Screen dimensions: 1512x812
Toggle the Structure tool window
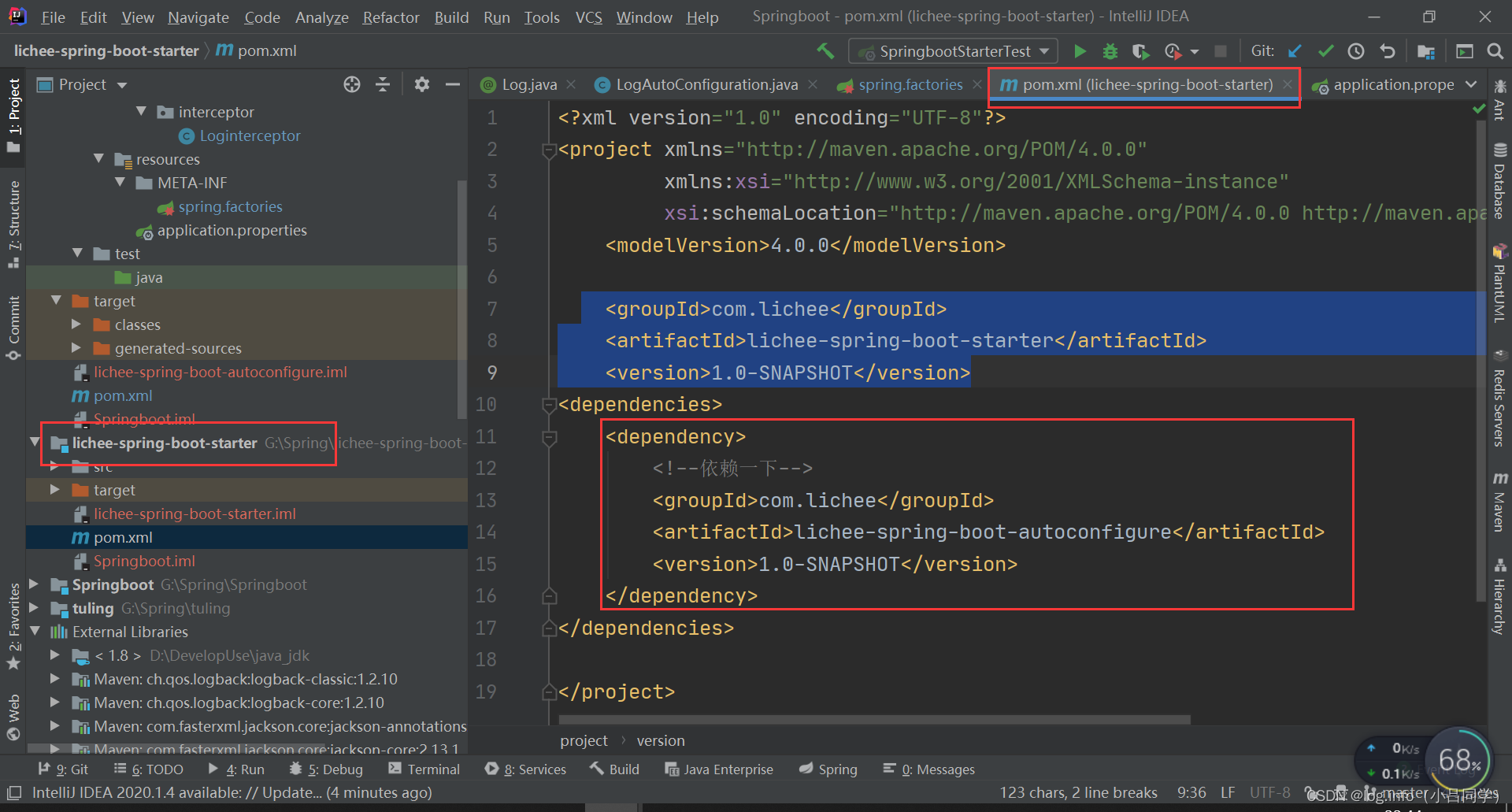point(13,224)
